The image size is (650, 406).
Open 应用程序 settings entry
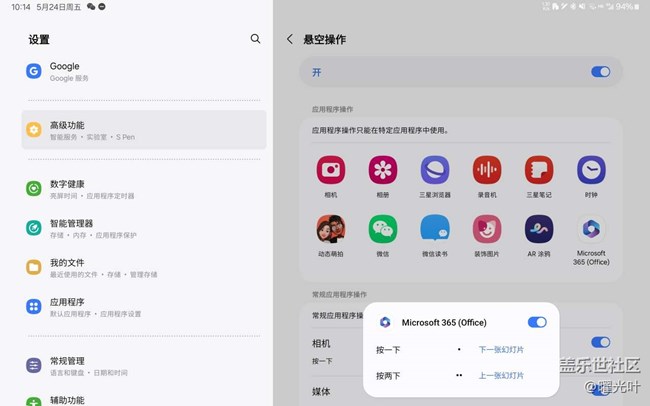144,306
